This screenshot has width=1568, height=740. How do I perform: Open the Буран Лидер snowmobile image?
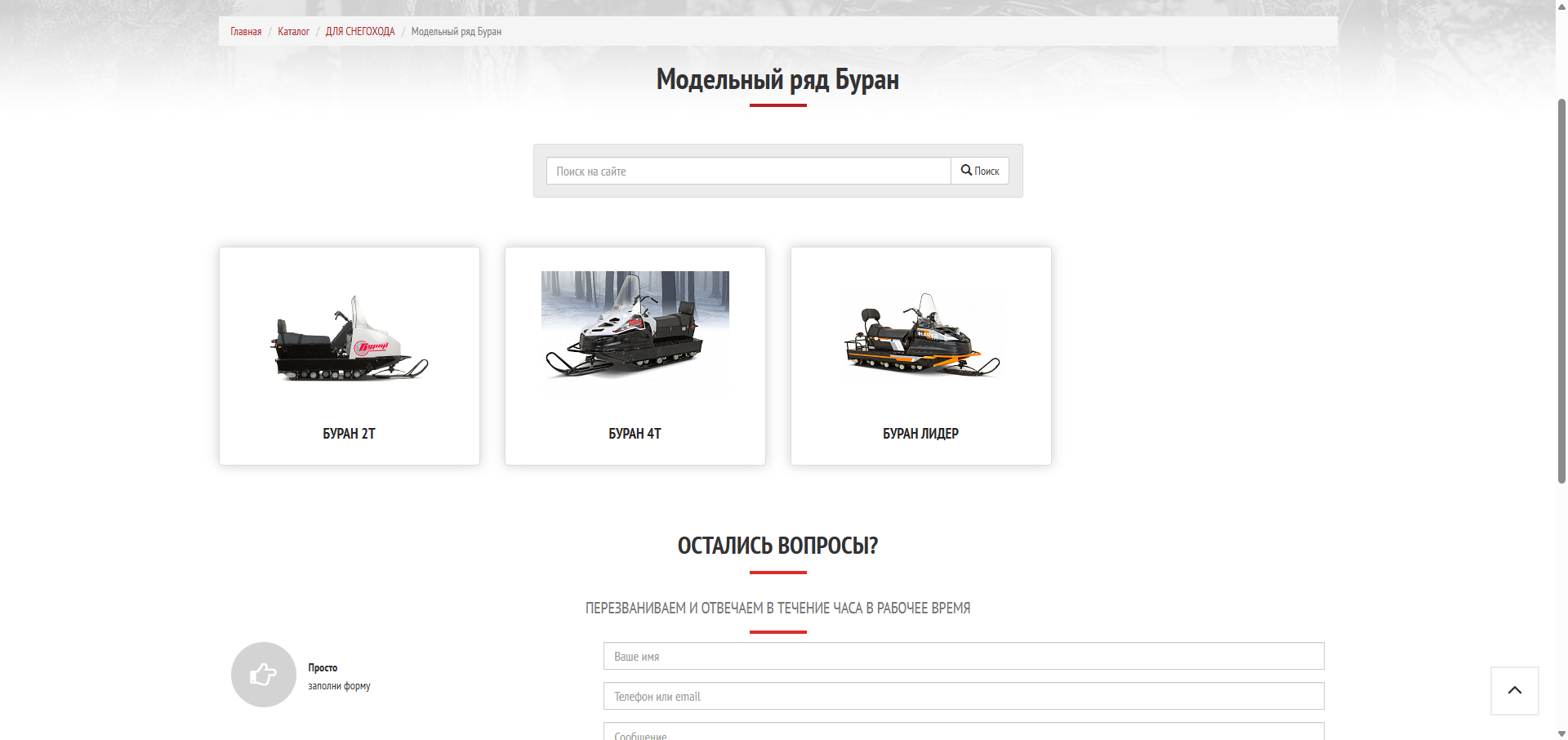click(921, 335)
